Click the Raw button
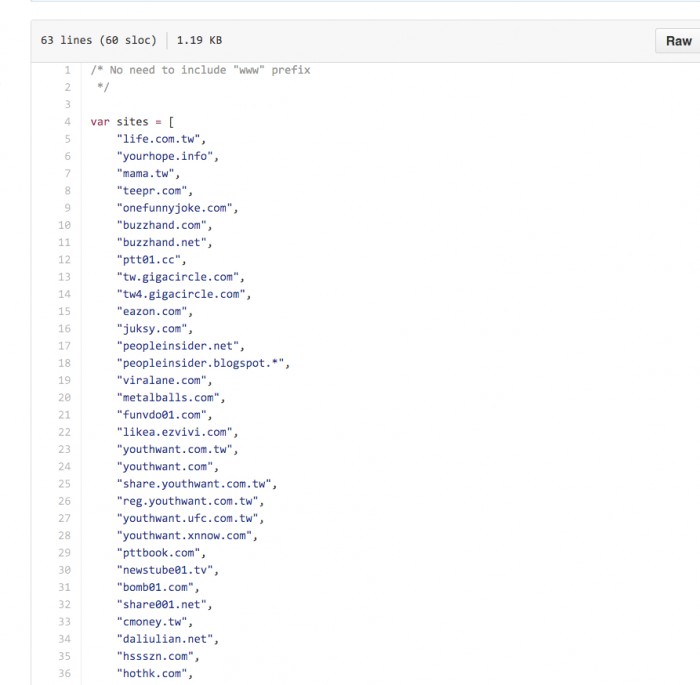Screen dimensions: 700x685 point(678,41)
